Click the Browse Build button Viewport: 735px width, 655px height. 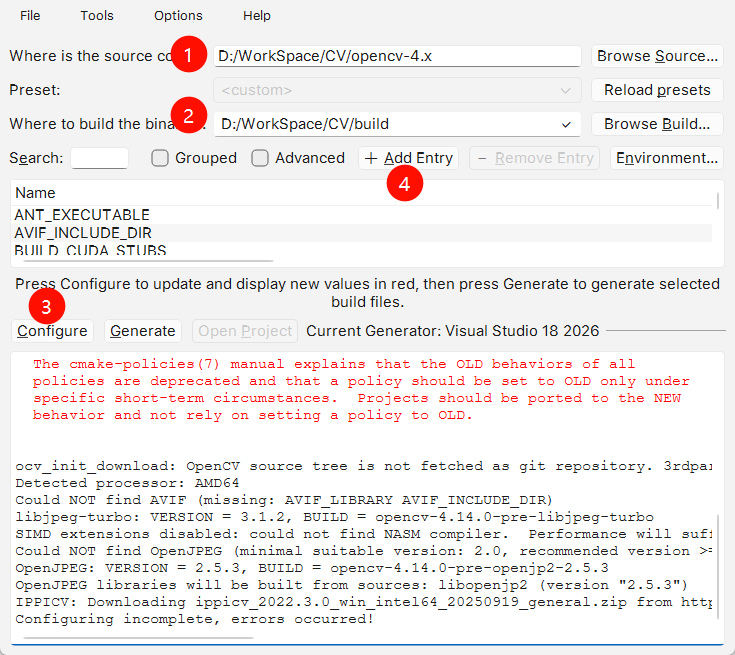point(657,124)
